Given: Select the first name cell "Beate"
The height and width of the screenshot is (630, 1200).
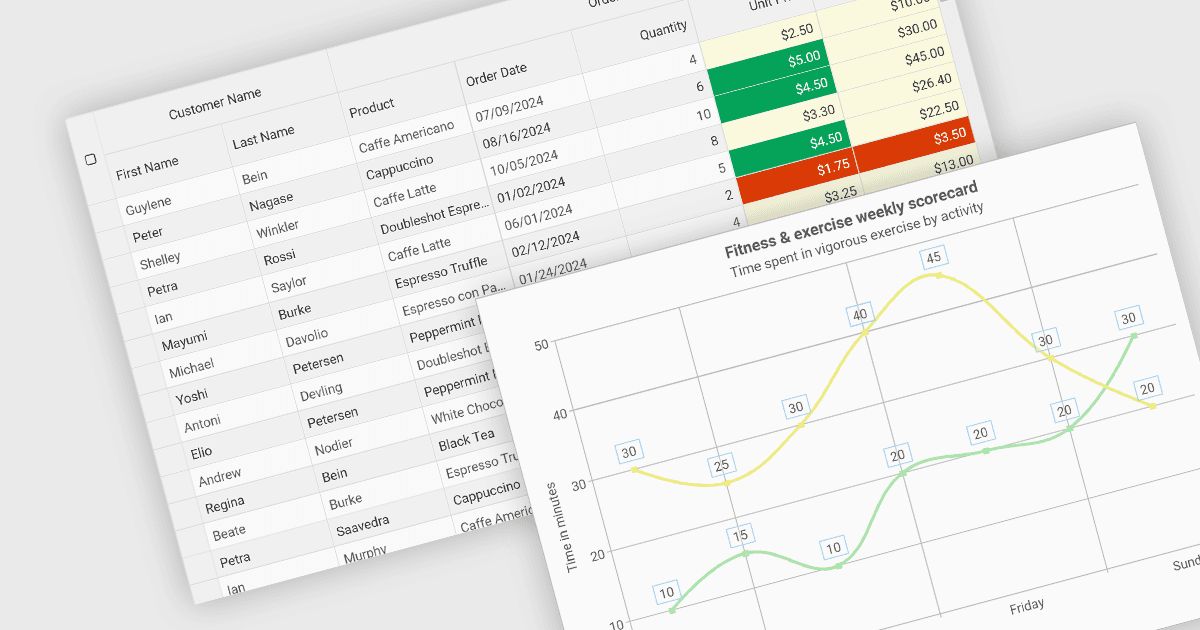Looking at the screenshot, I should click(229, 532).
